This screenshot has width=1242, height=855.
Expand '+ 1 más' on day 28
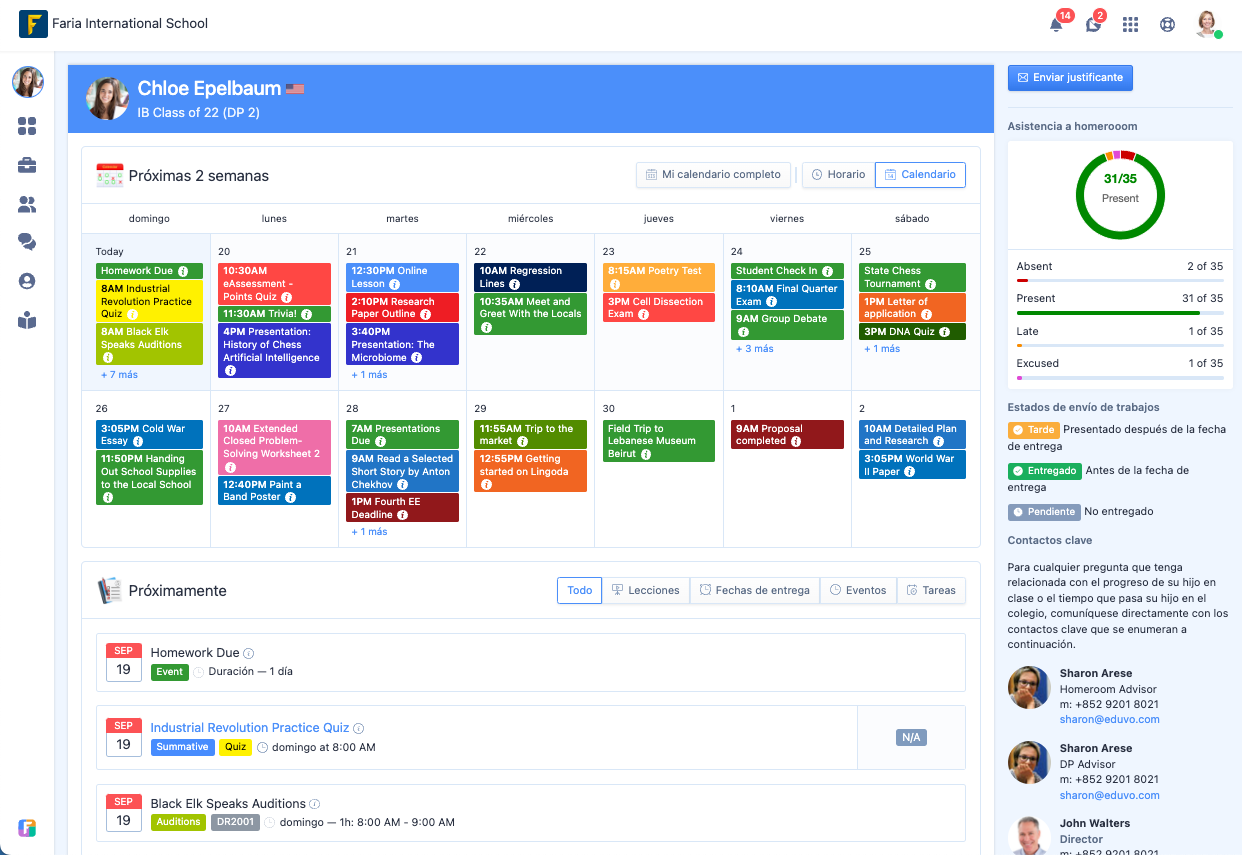click(369, 532)
